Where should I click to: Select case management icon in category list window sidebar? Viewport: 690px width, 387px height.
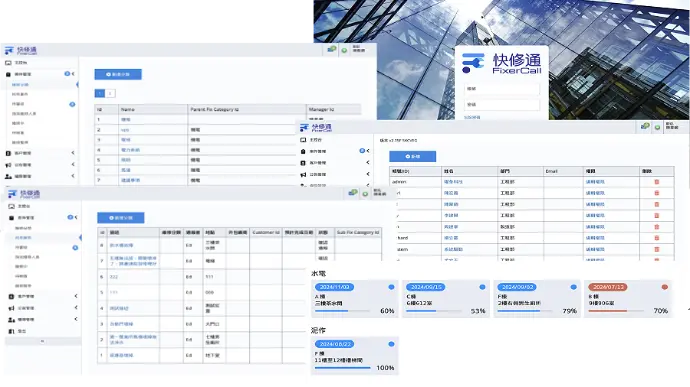coord(8,74)
